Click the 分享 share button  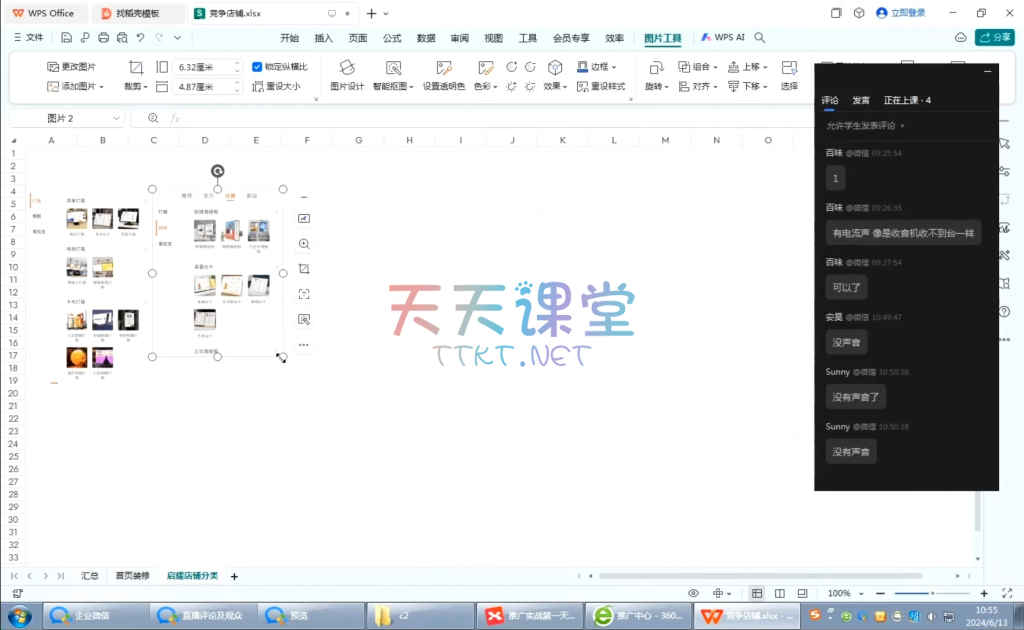pyautogui.click(x=995, y=38)
